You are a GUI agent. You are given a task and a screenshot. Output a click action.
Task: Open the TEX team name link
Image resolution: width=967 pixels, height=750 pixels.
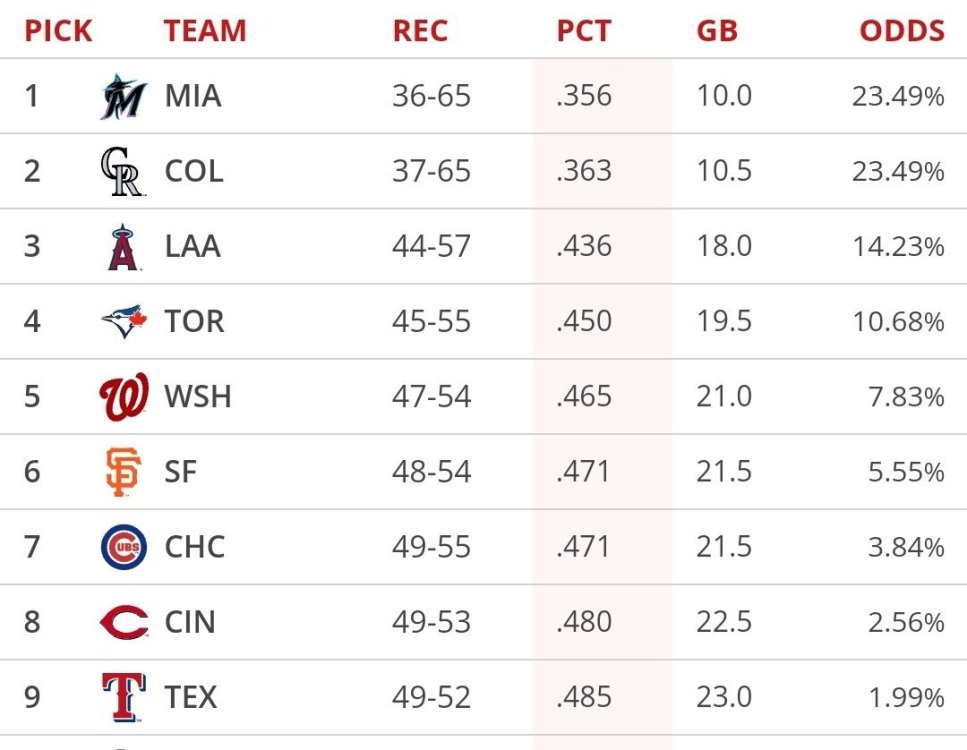click(191, 697)
